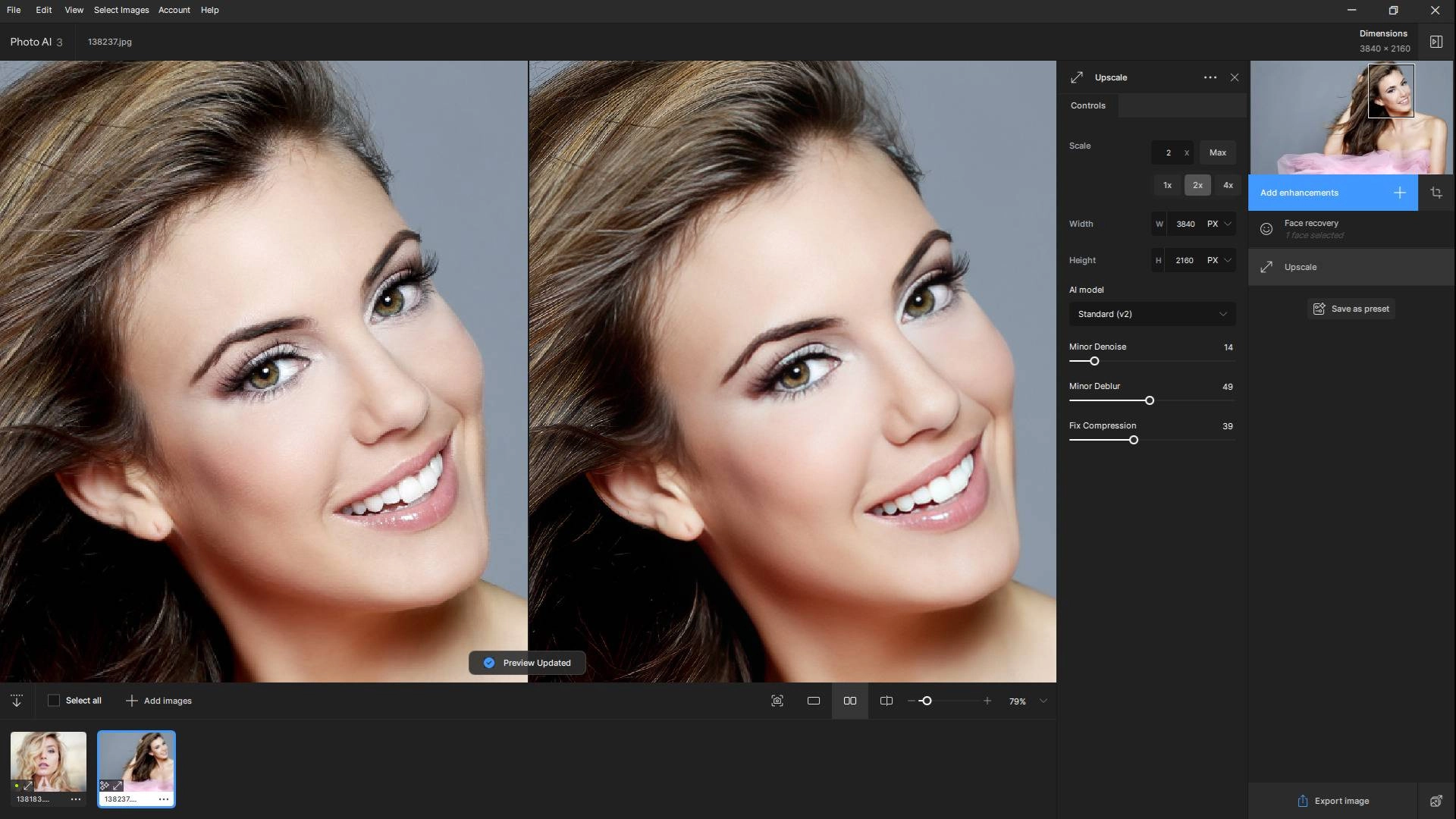Open the AI model Standard (v2) dropdown

1152,314
